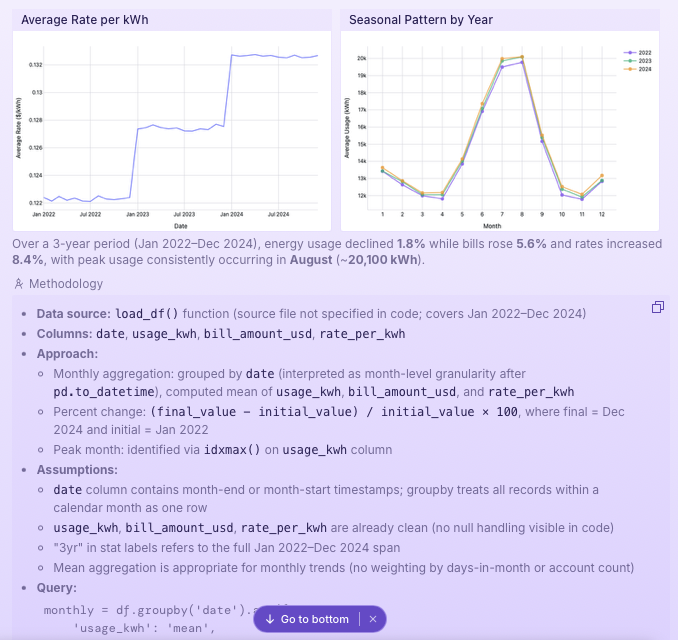Dismiss the Go to bottom pill
This screenshot has width=678, height=640.
tap(373, 619)
